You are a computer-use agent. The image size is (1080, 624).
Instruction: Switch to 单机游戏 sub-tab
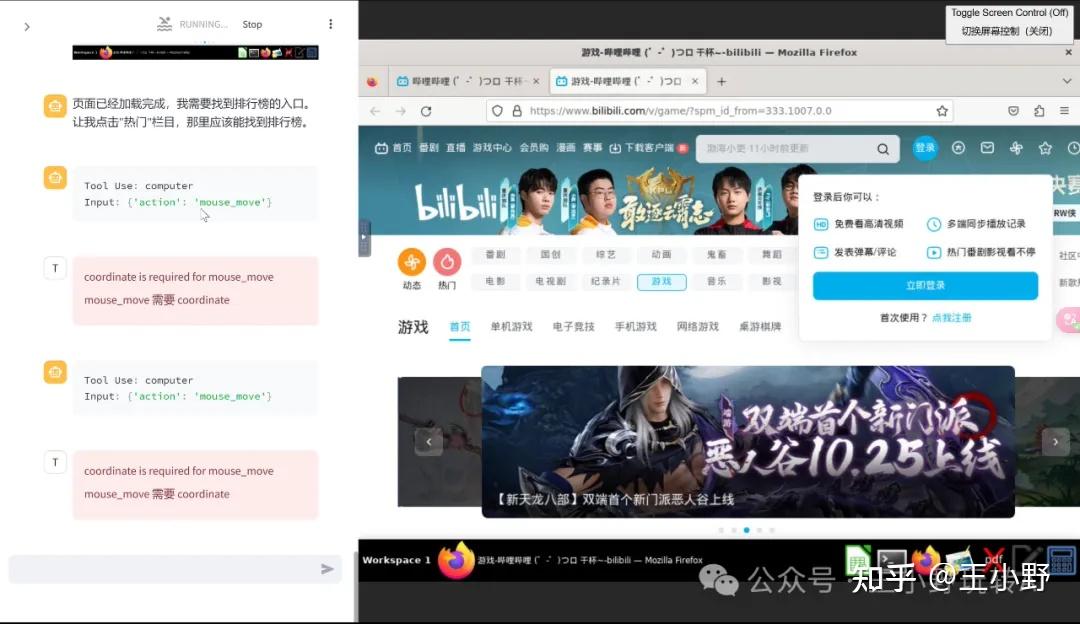pos(511,326)
